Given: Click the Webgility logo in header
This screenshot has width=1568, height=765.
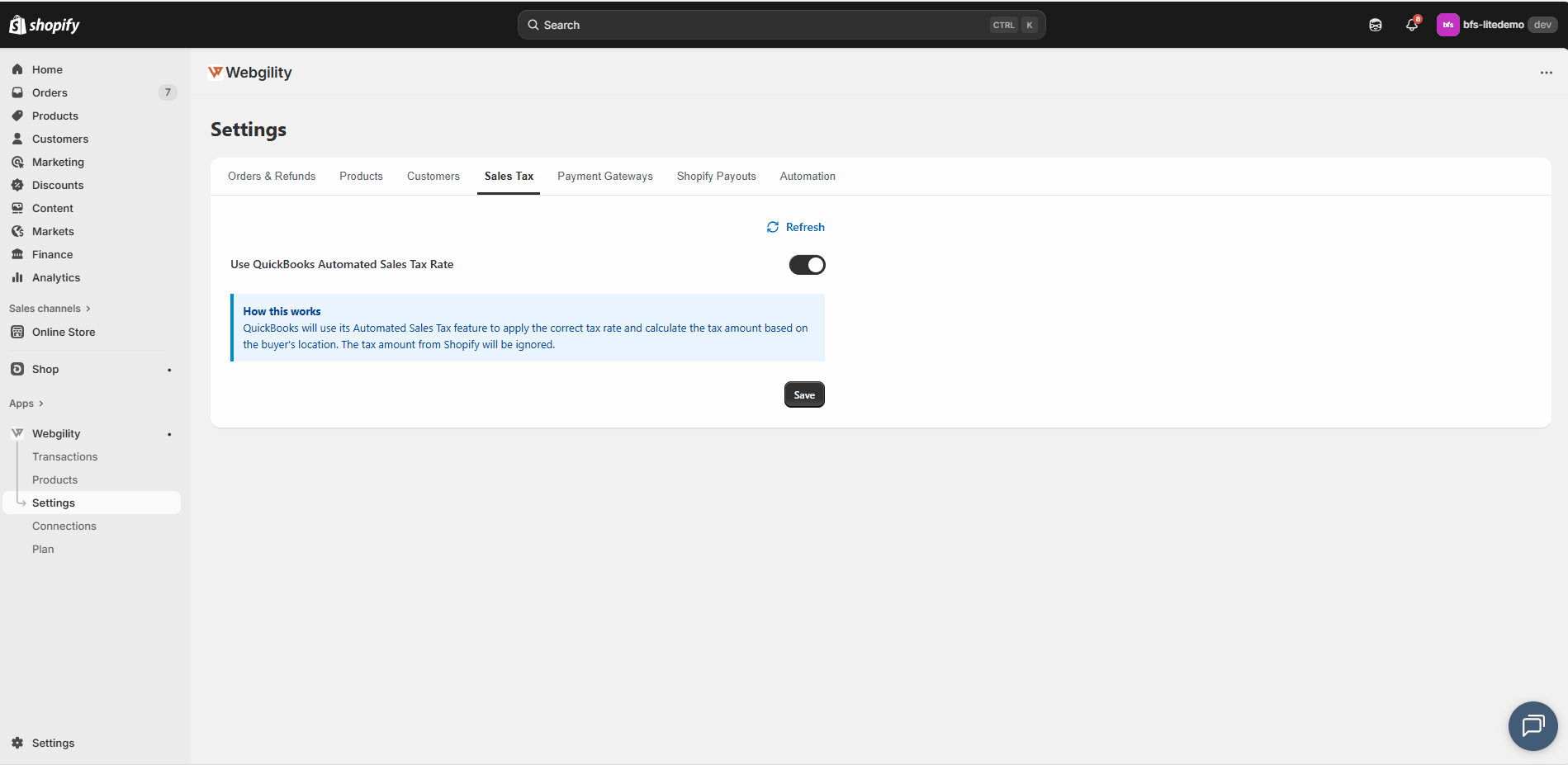Looking at the screenshot, I should (216, 72).
